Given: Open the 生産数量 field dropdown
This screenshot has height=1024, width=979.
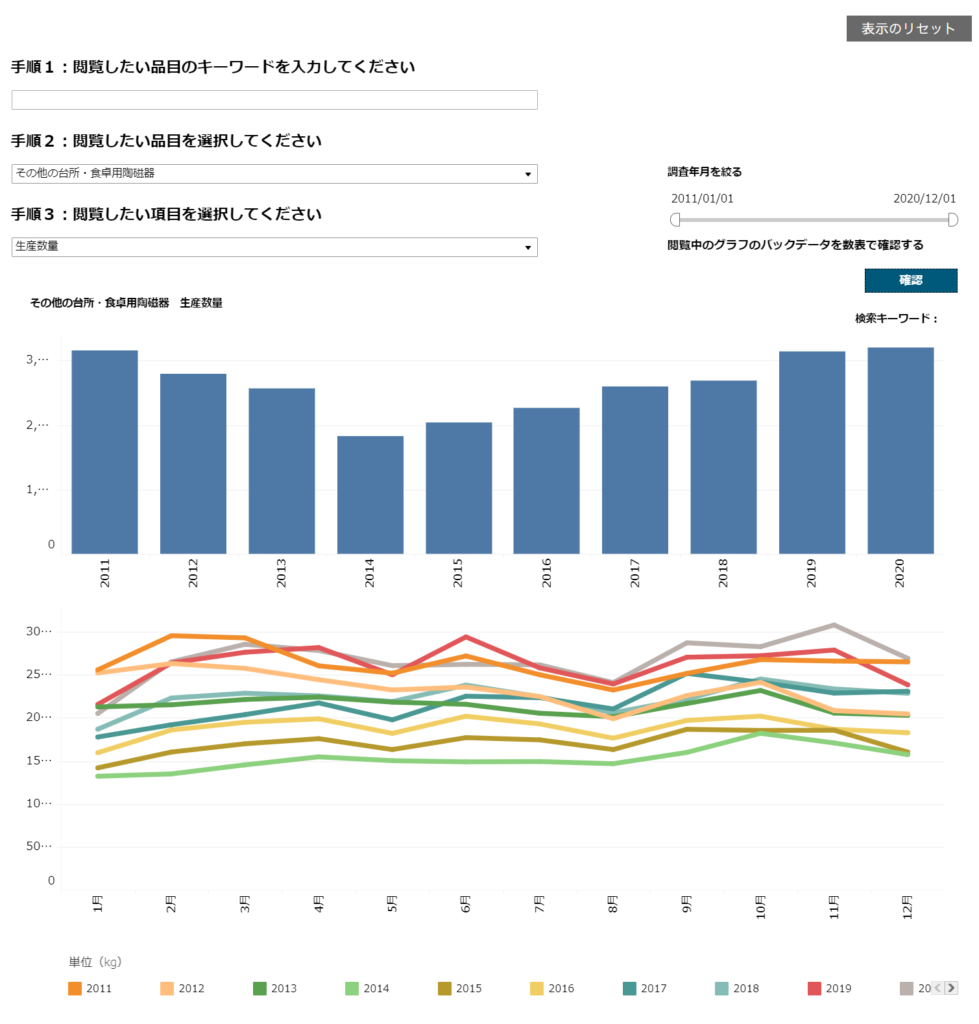Looking at the screenshot, I should tap(274, 247).
